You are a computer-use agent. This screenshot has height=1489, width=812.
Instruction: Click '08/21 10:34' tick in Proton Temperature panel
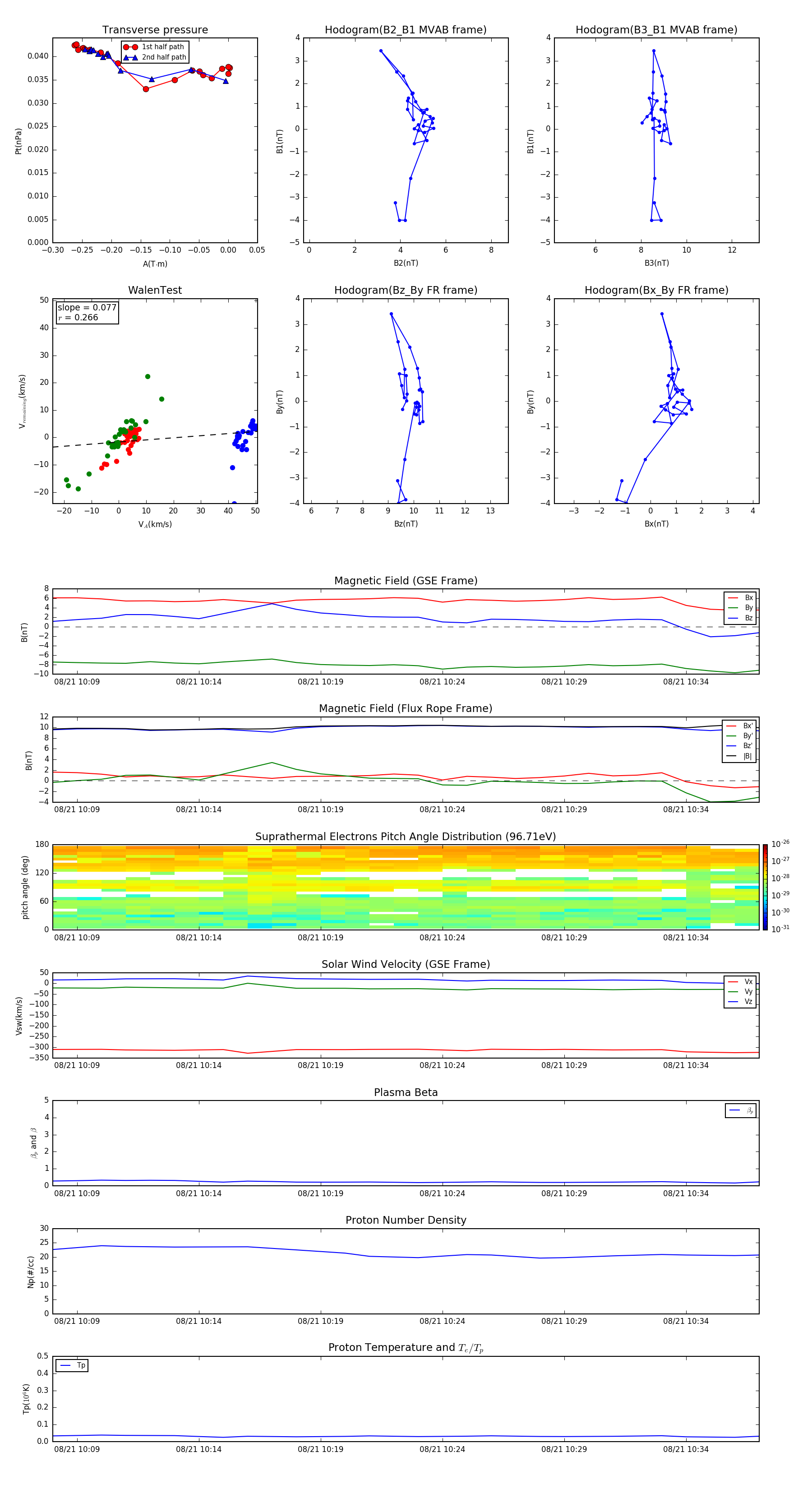click(685, 1449)
